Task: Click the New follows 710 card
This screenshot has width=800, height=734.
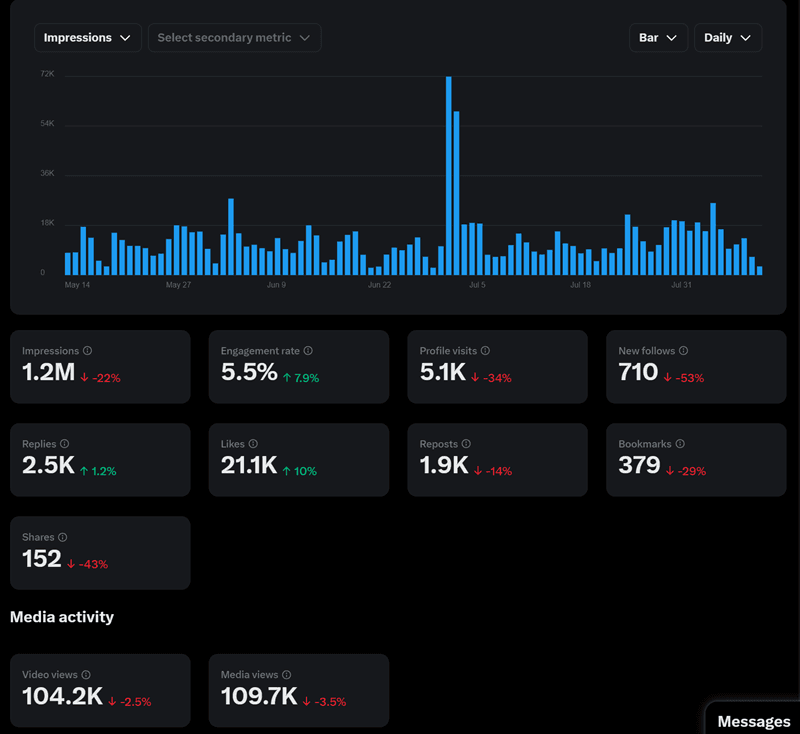Action: [x=696, y=367]
